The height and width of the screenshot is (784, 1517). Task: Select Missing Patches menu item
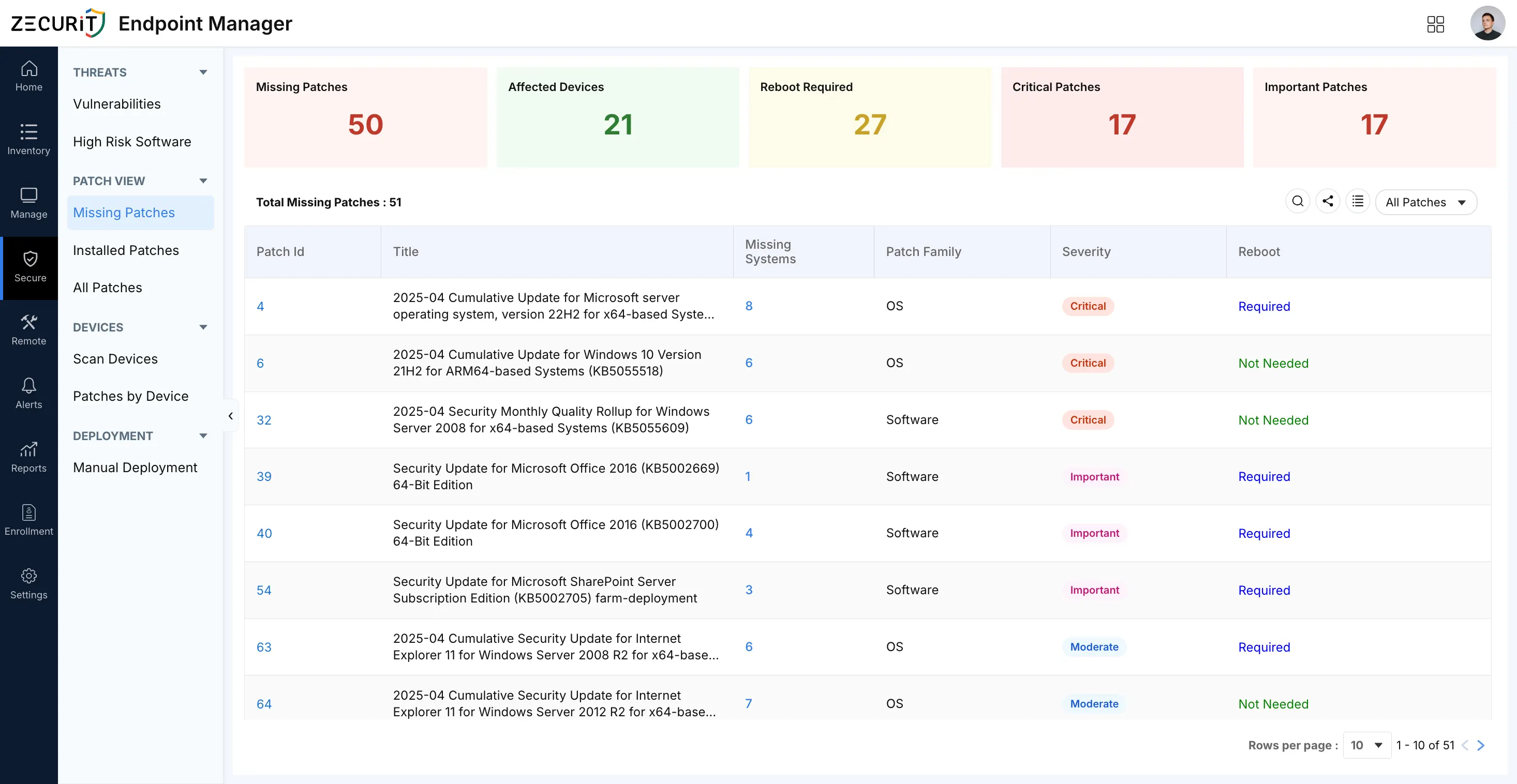coord(140,213)
